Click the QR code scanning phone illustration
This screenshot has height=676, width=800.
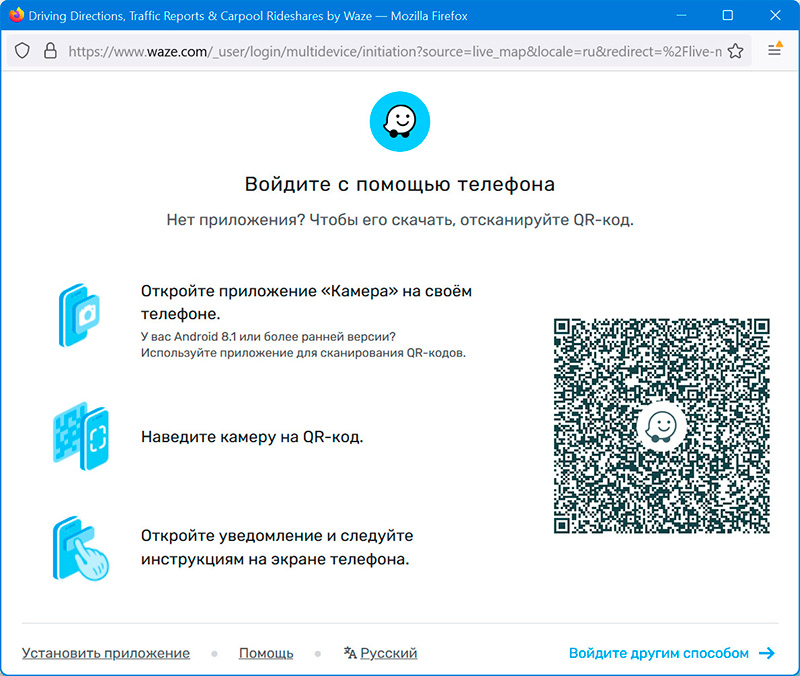80,437
